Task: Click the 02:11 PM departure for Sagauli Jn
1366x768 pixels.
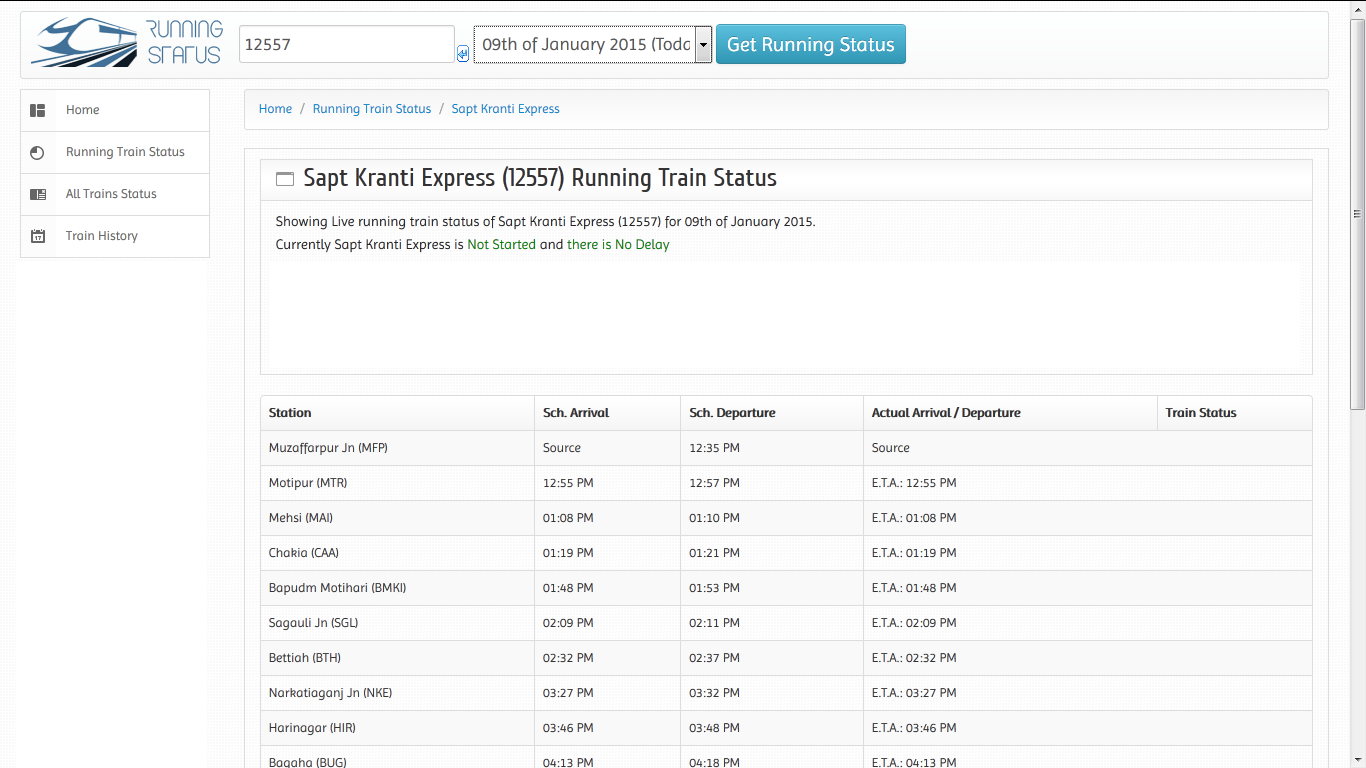Action: 772,623
